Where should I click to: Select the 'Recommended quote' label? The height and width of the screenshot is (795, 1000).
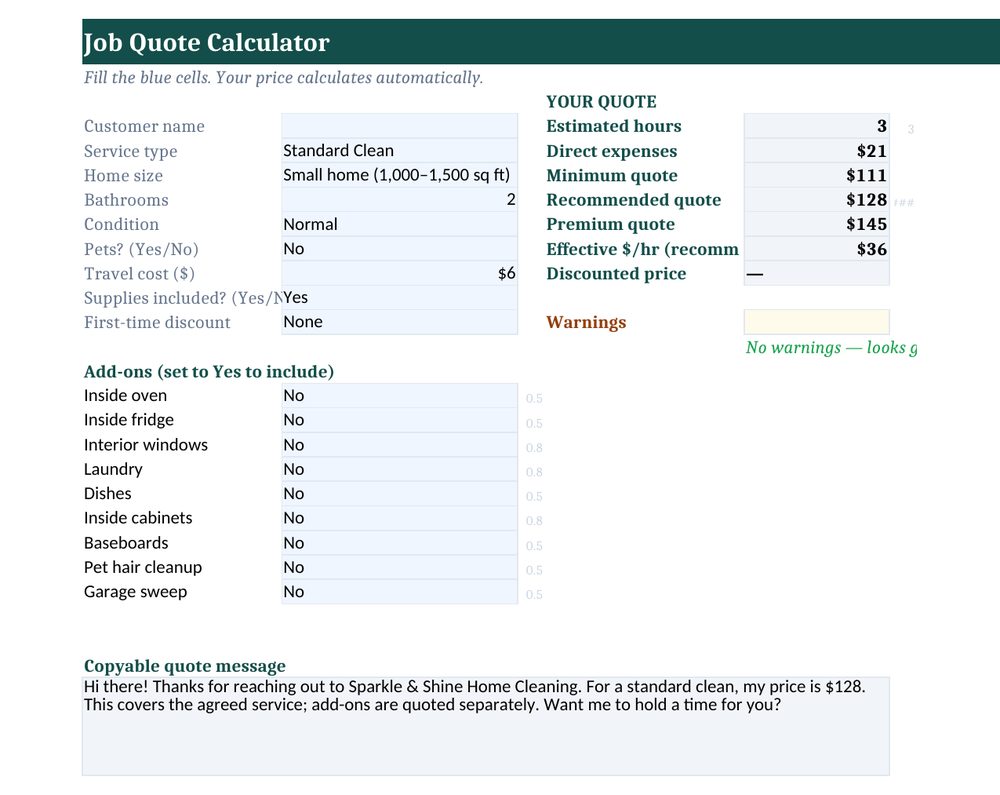(x=633, y=200)
